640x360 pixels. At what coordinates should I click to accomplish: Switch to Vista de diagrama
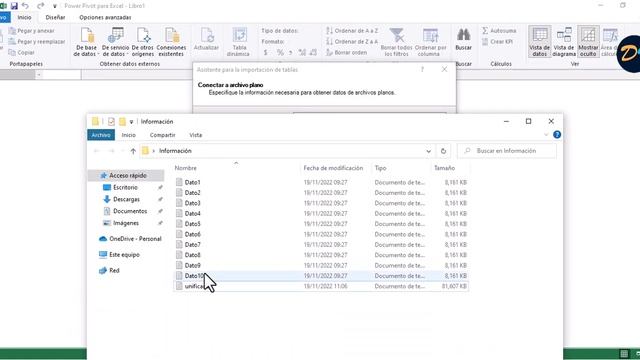[564, 41]
